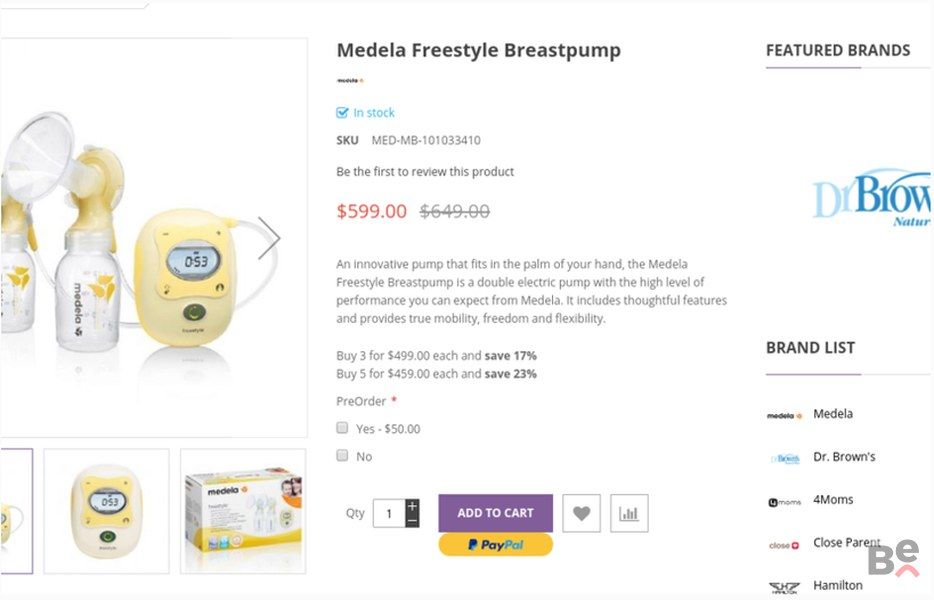Select the Medela box packaging thumbnail
This screenshot has width=934, height=600.
point(243,510)
